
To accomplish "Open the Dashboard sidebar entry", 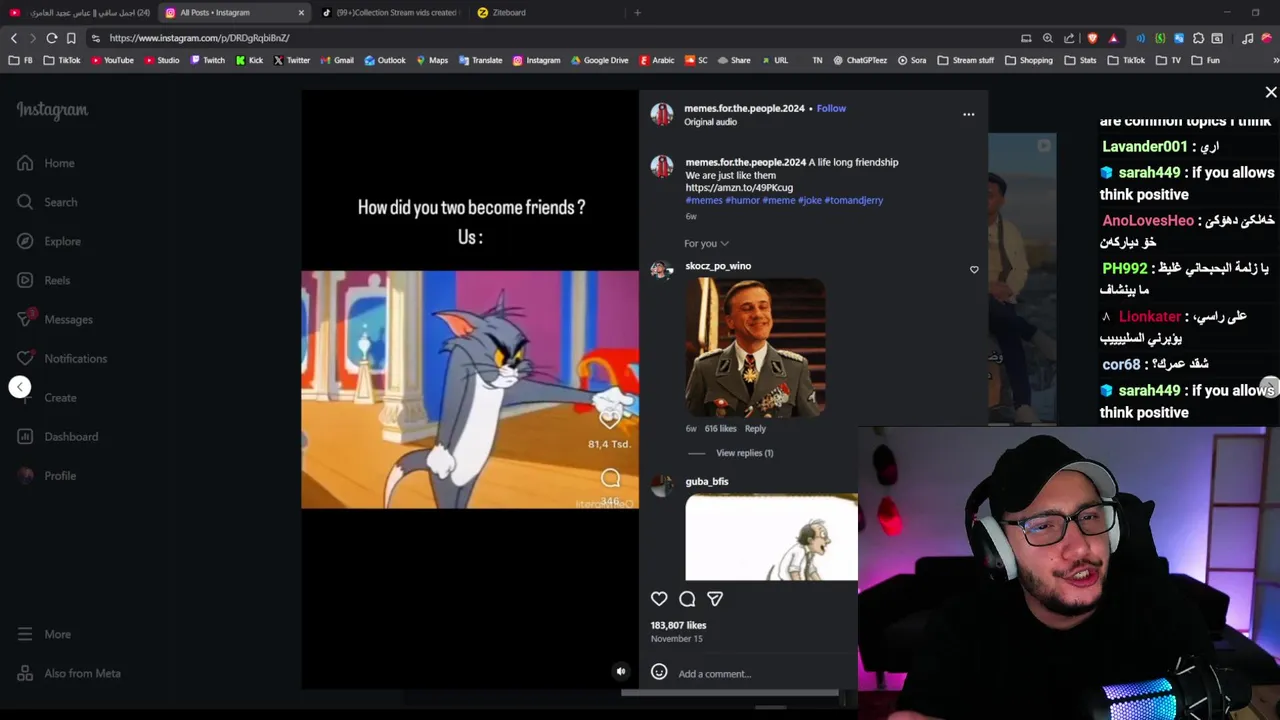I will coord(58,436).
